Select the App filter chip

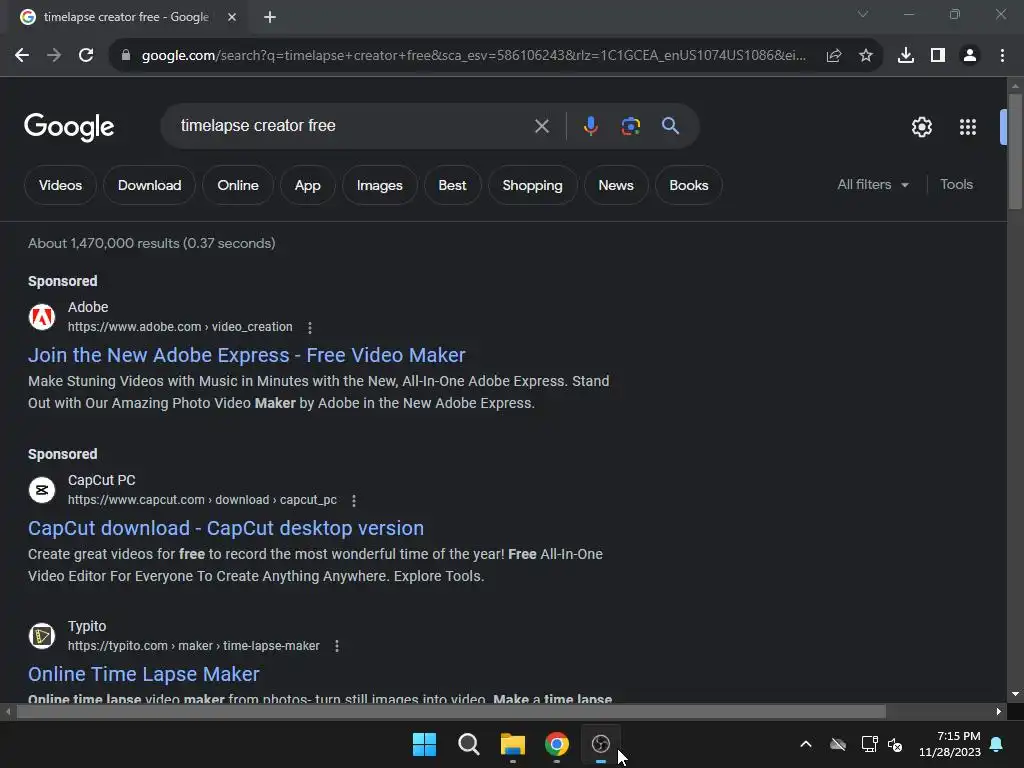click(x=308, y=185)
